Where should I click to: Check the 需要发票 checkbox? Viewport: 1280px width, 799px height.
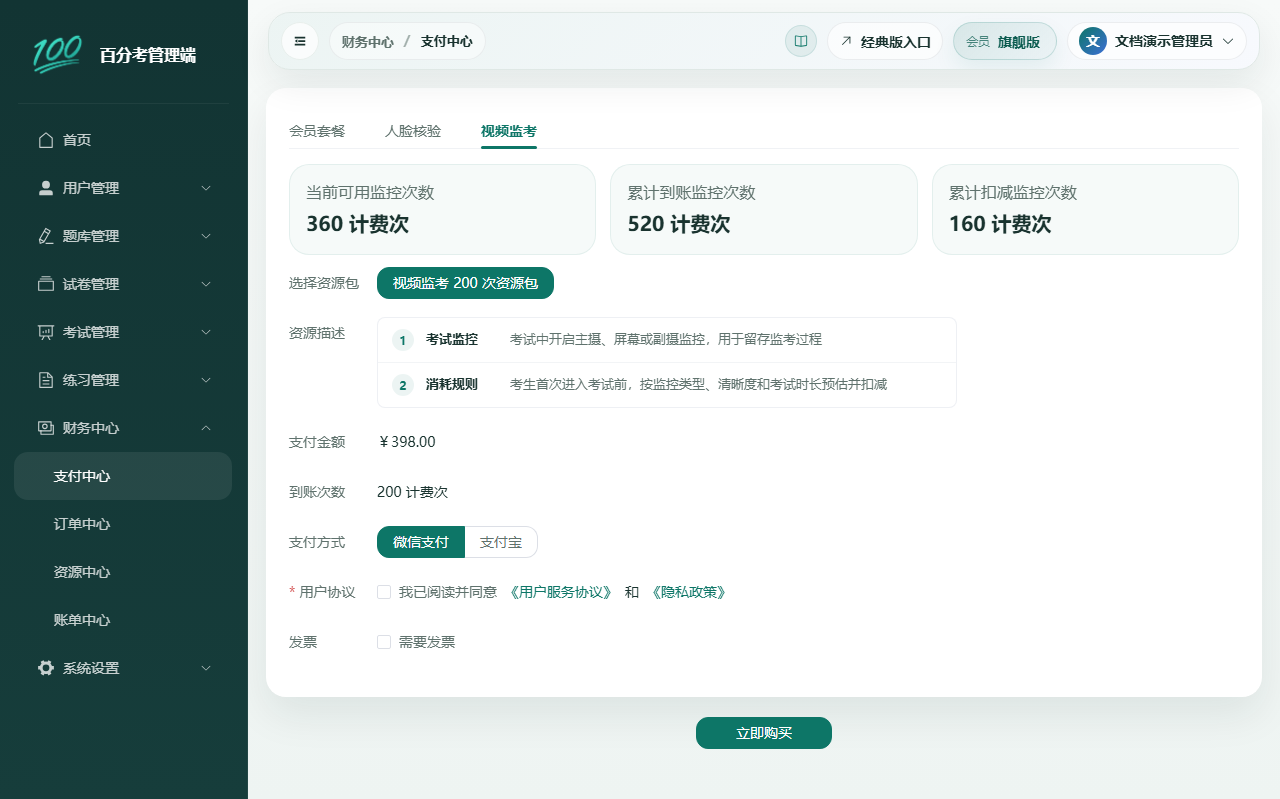384,642
